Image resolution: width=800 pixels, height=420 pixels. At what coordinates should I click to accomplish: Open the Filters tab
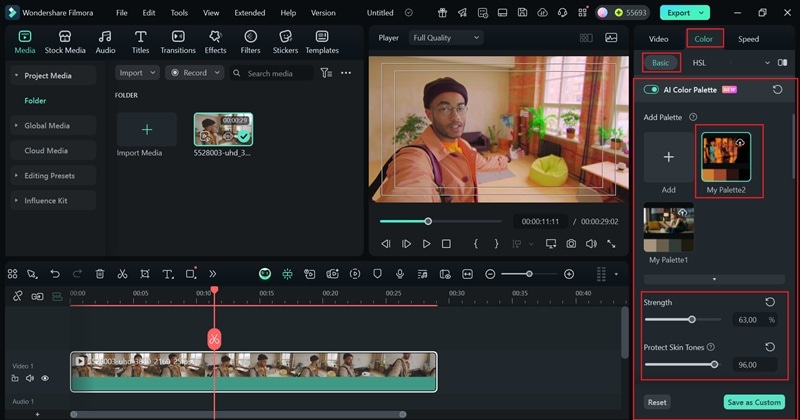coord(250,42)
